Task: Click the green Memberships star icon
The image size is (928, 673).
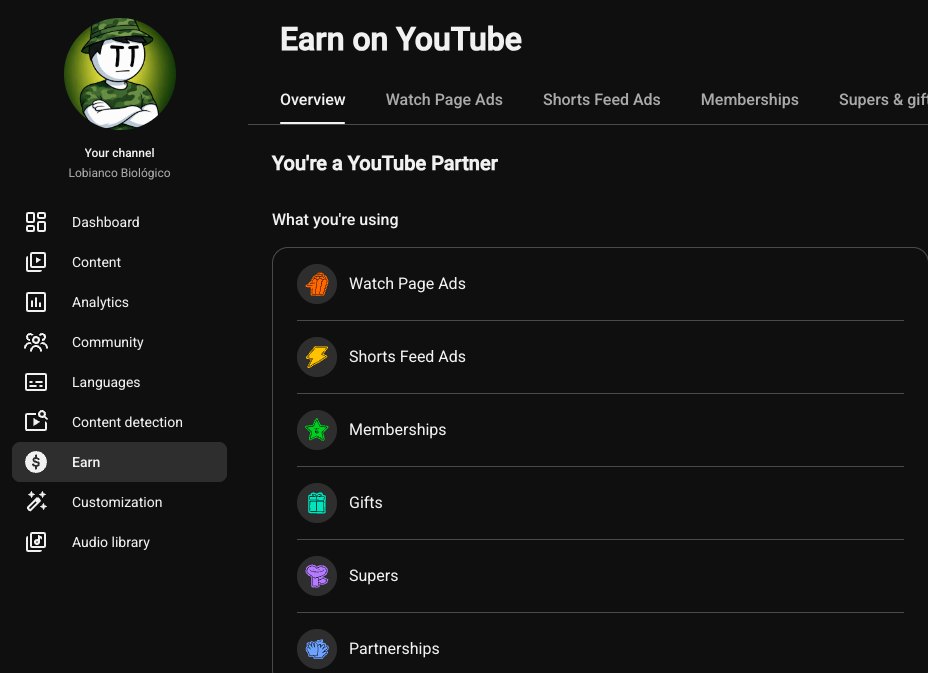Action: (317, 430)
